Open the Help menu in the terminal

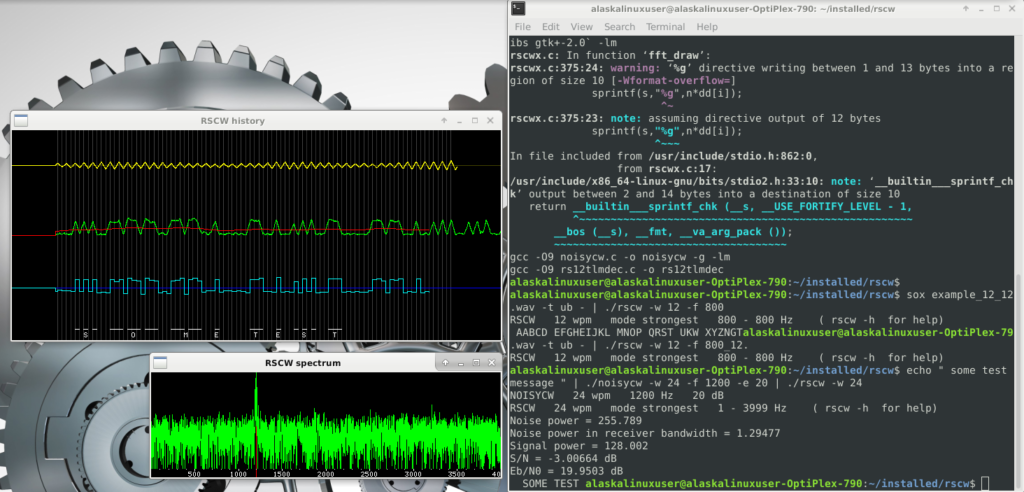[x=707, y=26]
